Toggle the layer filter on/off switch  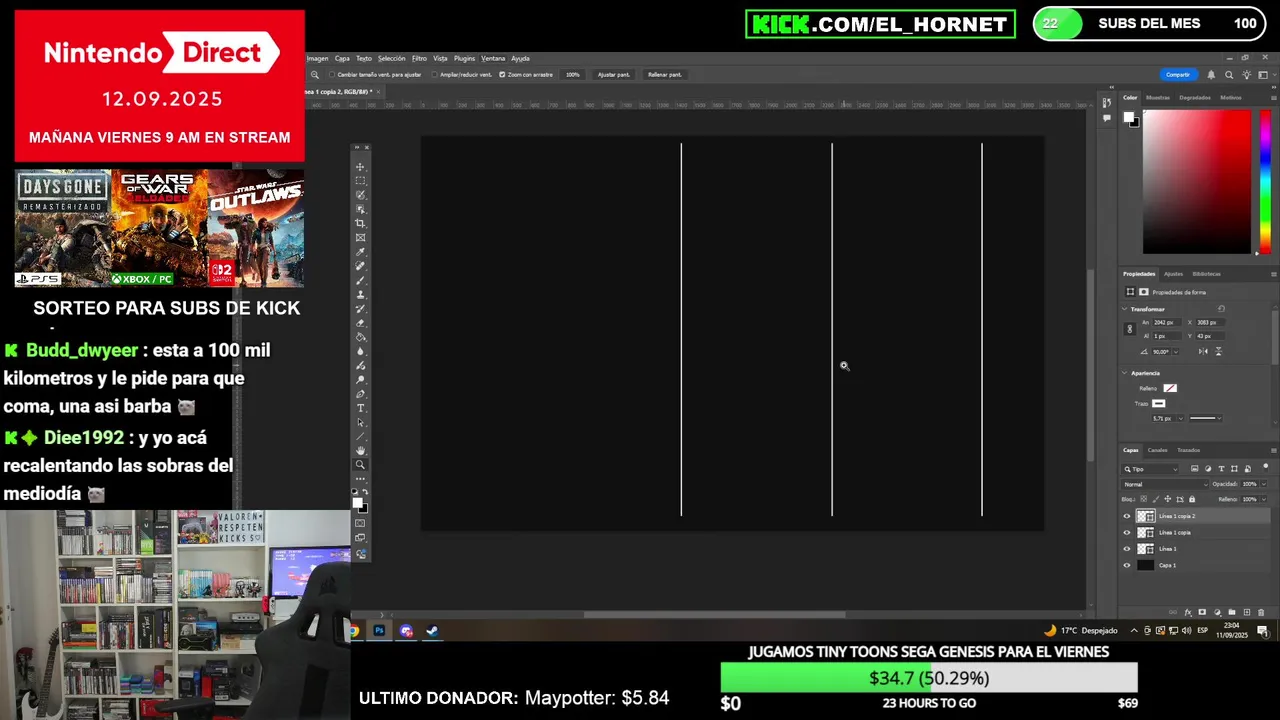[1265, 467]
